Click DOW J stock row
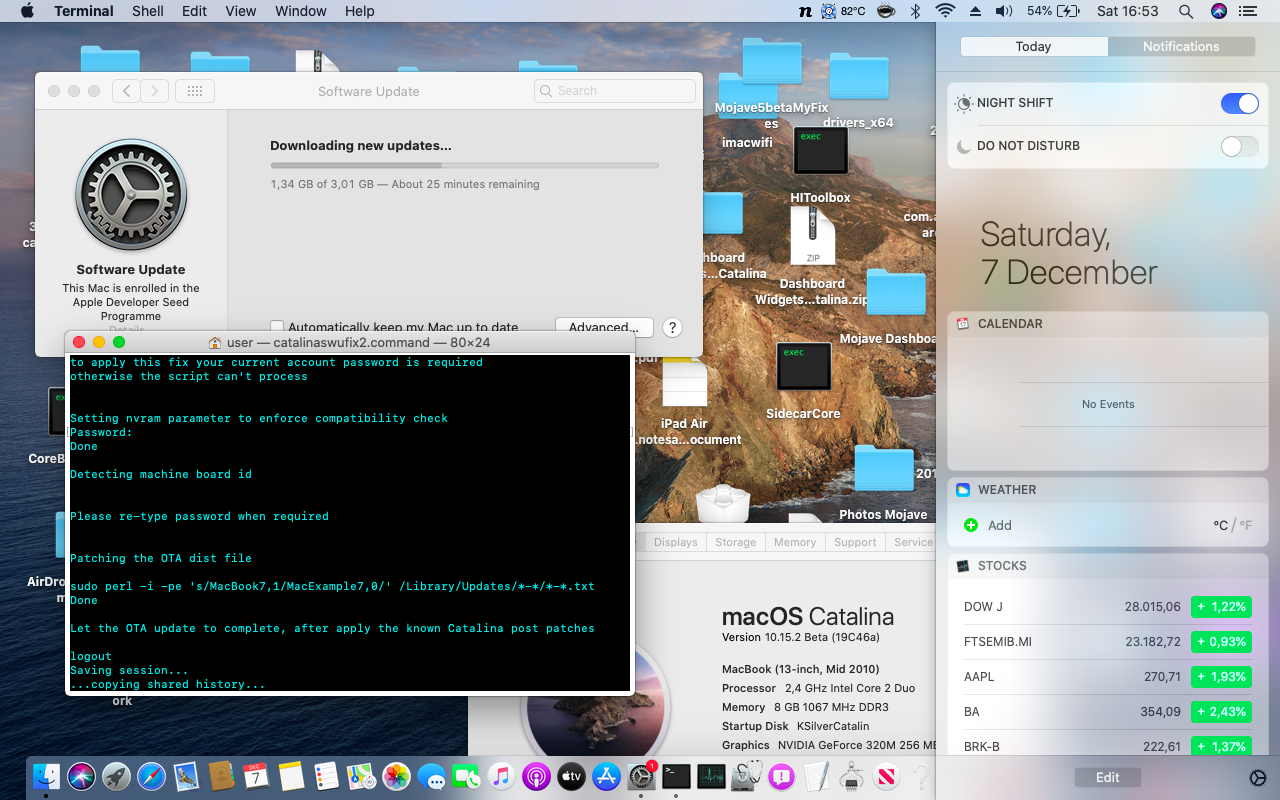The height and width of the screenshot is (800, 1280). [1107, 607]
